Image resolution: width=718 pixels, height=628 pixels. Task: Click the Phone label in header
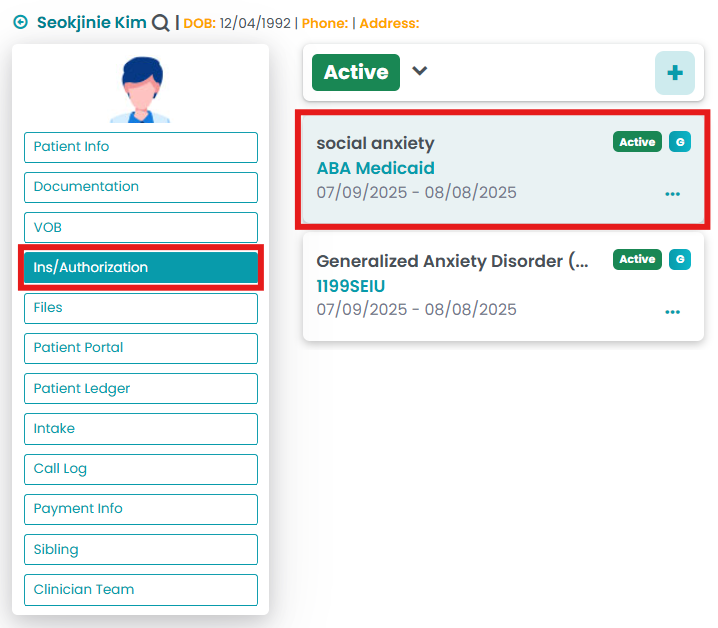[x=325, y=23]
